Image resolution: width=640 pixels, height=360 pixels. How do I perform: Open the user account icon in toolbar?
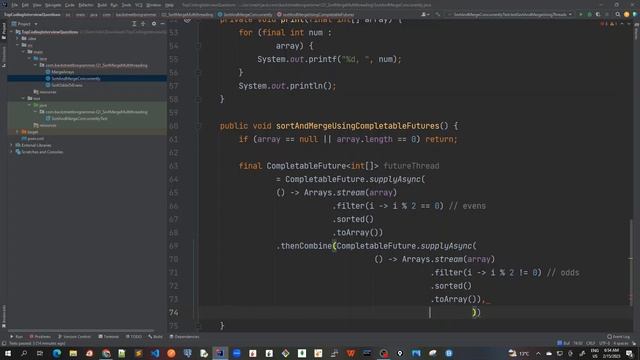click(425, 14)
